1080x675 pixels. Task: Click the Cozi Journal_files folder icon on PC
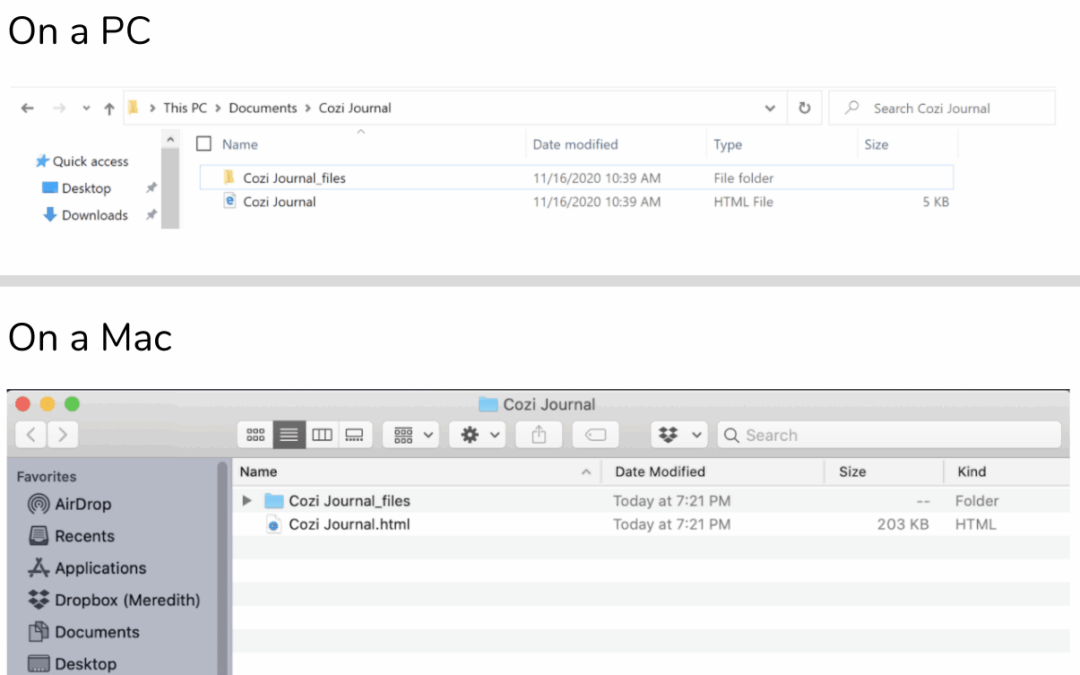coord(229,177)
